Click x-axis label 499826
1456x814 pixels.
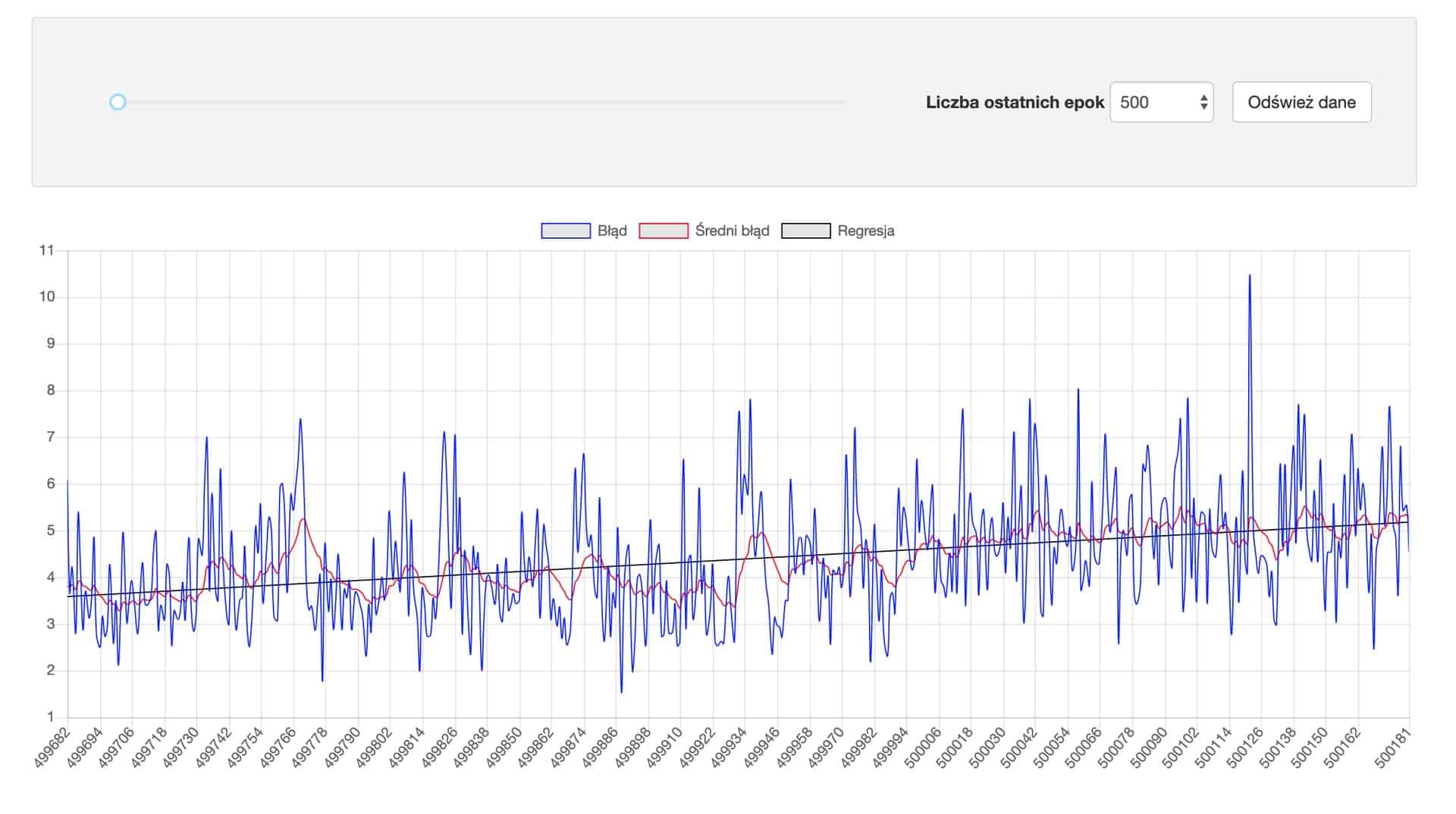(x=438, y=747)
